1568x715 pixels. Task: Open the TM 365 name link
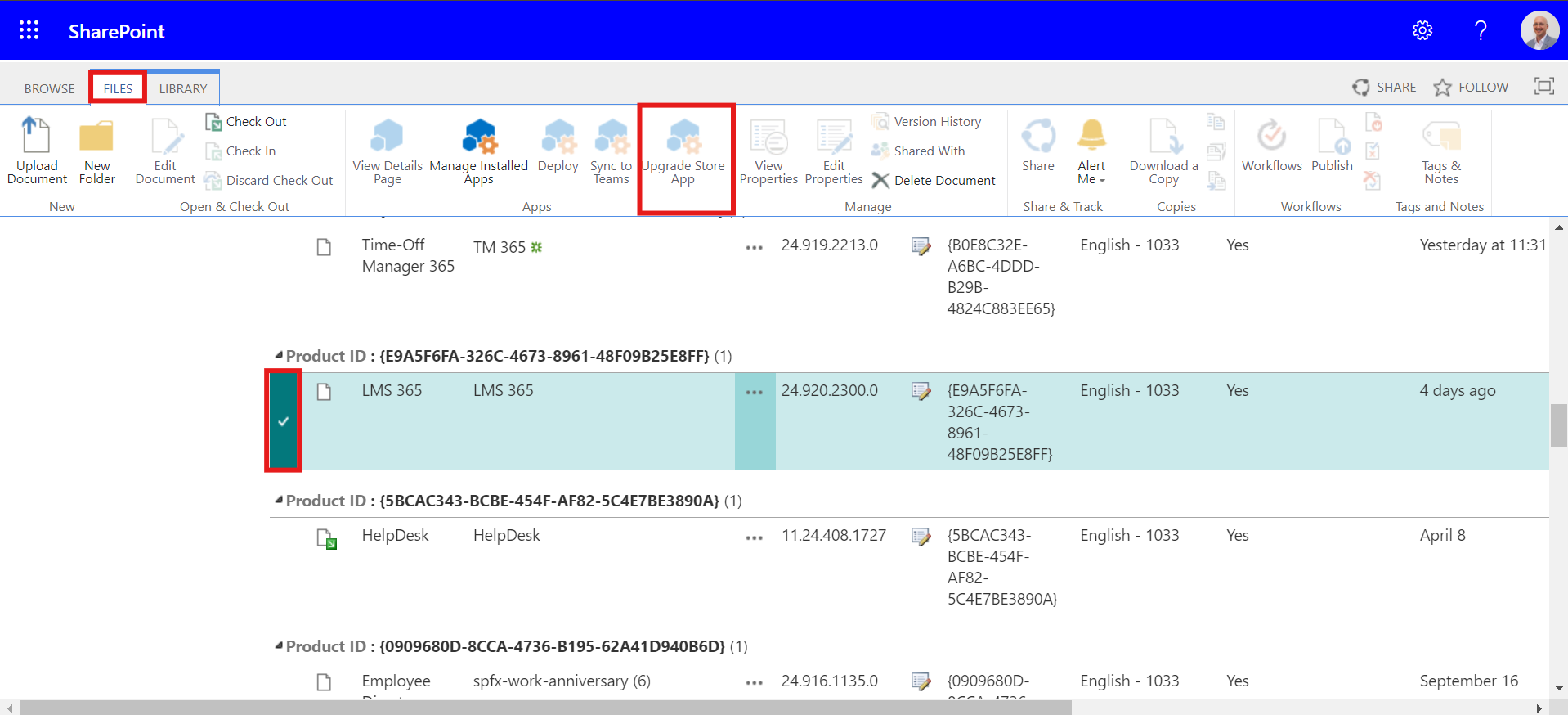click(x=500, y=247)
